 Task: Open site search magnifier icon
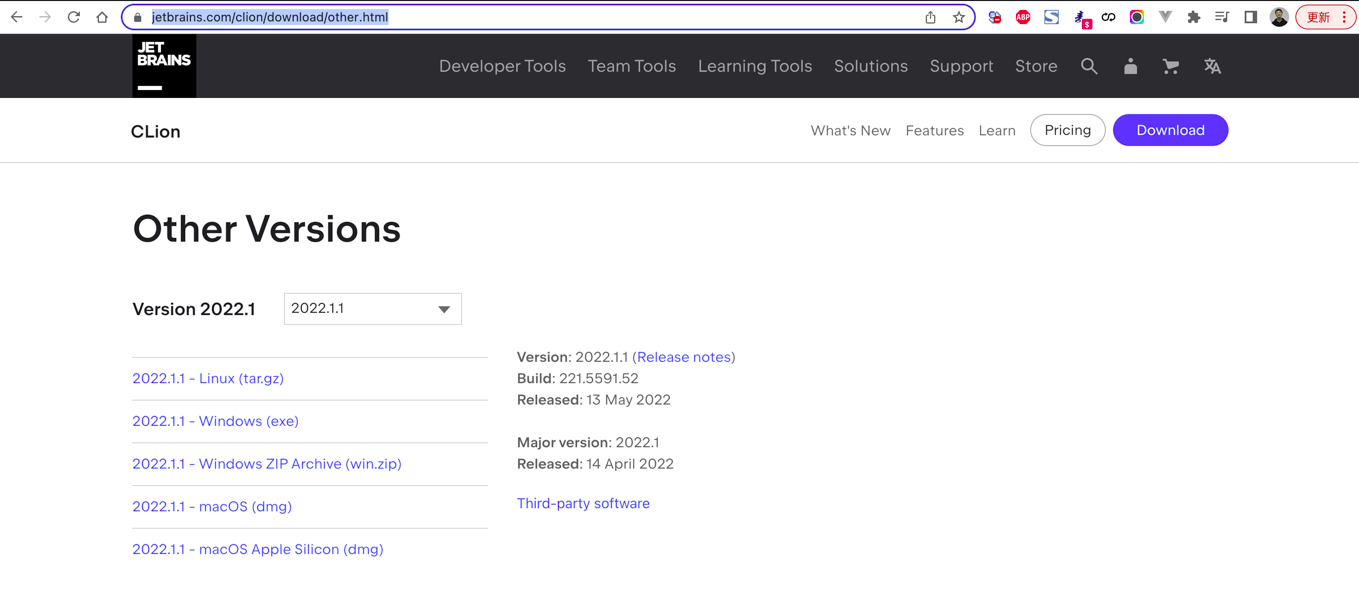[x=1089, y=66]
